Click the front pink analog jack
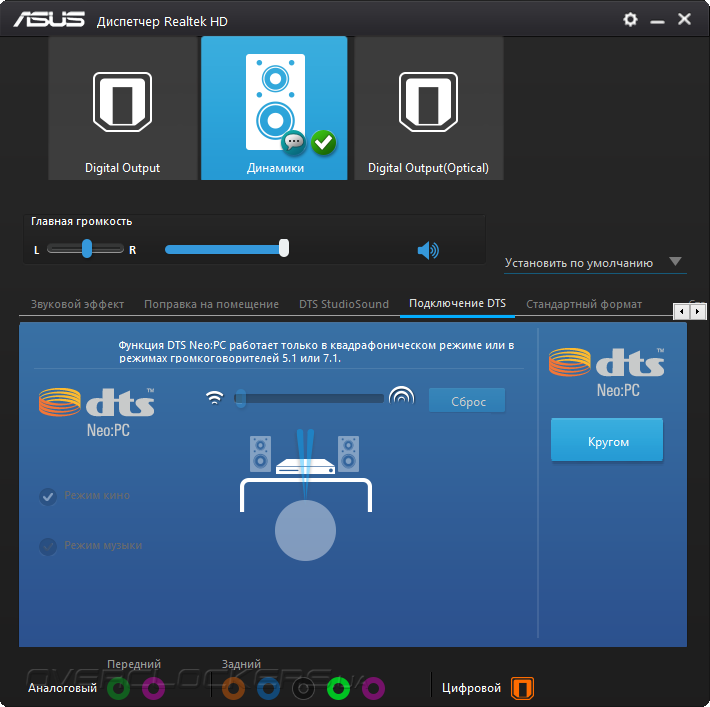 click(154, 688)
